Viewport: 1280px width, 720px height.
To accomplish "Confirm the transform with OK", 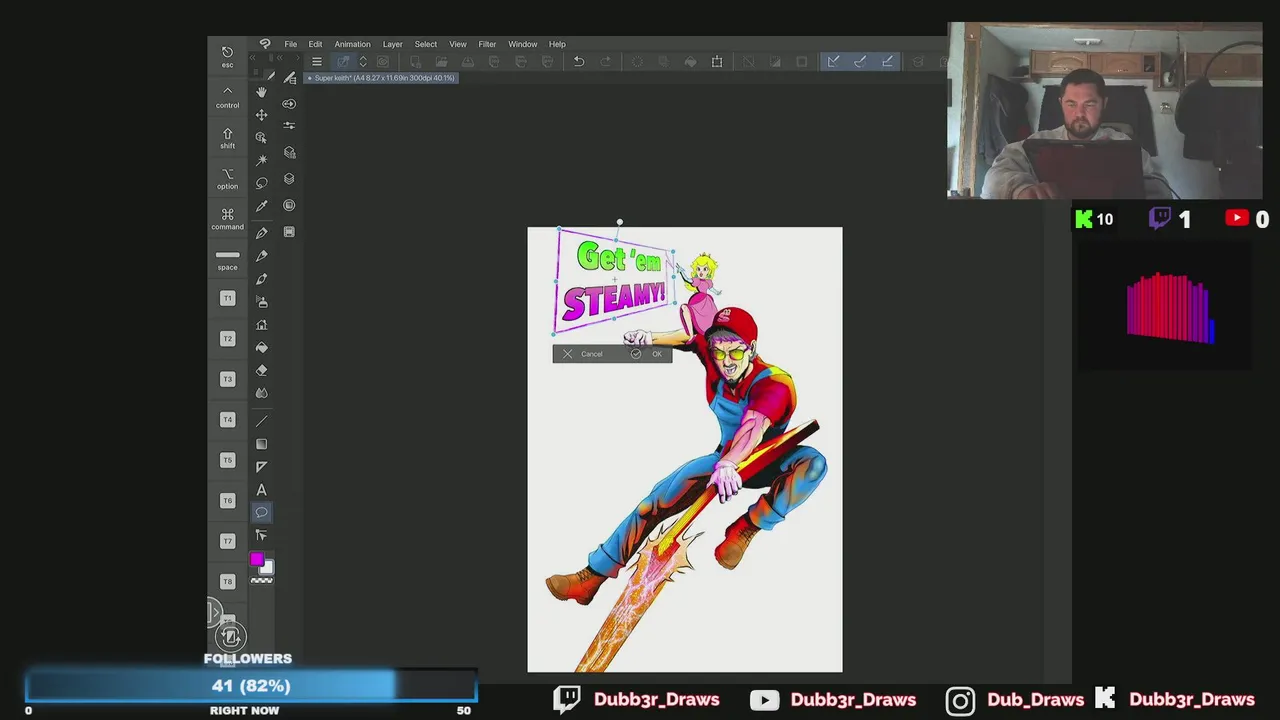I will [646, 354].
